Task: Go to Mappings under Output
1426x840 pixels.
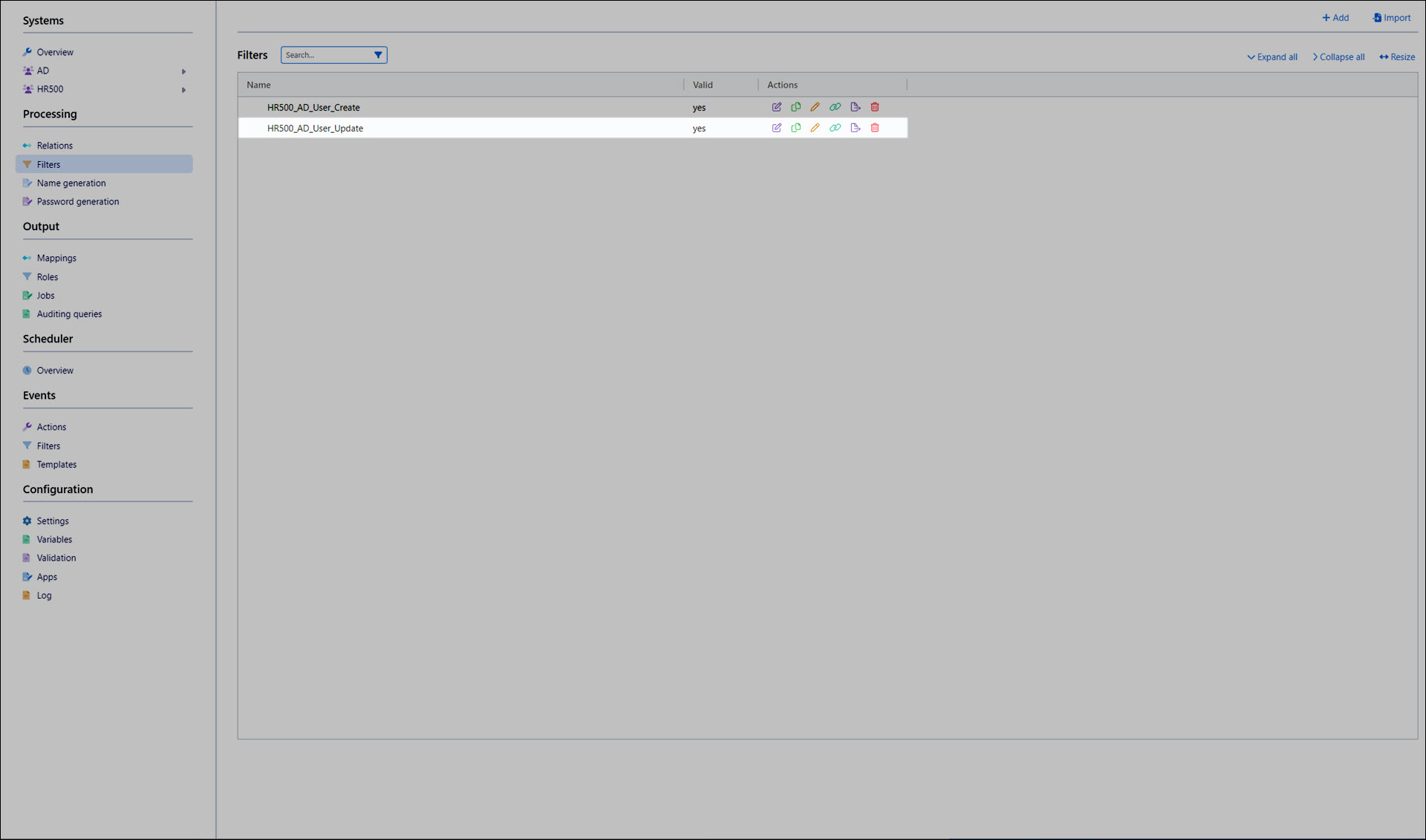Action: coord(56,258)
